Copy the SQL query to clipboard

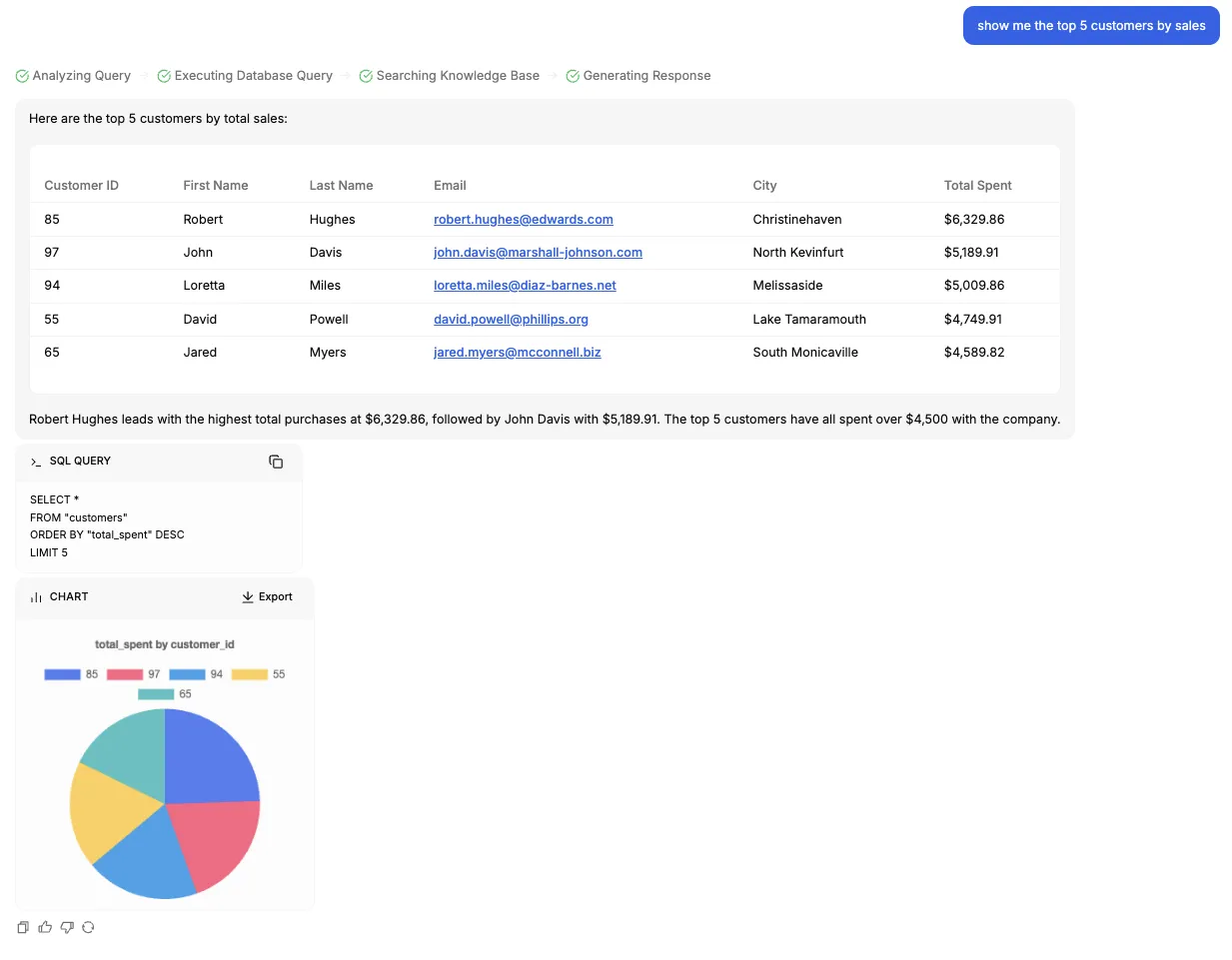click(276, 462)
